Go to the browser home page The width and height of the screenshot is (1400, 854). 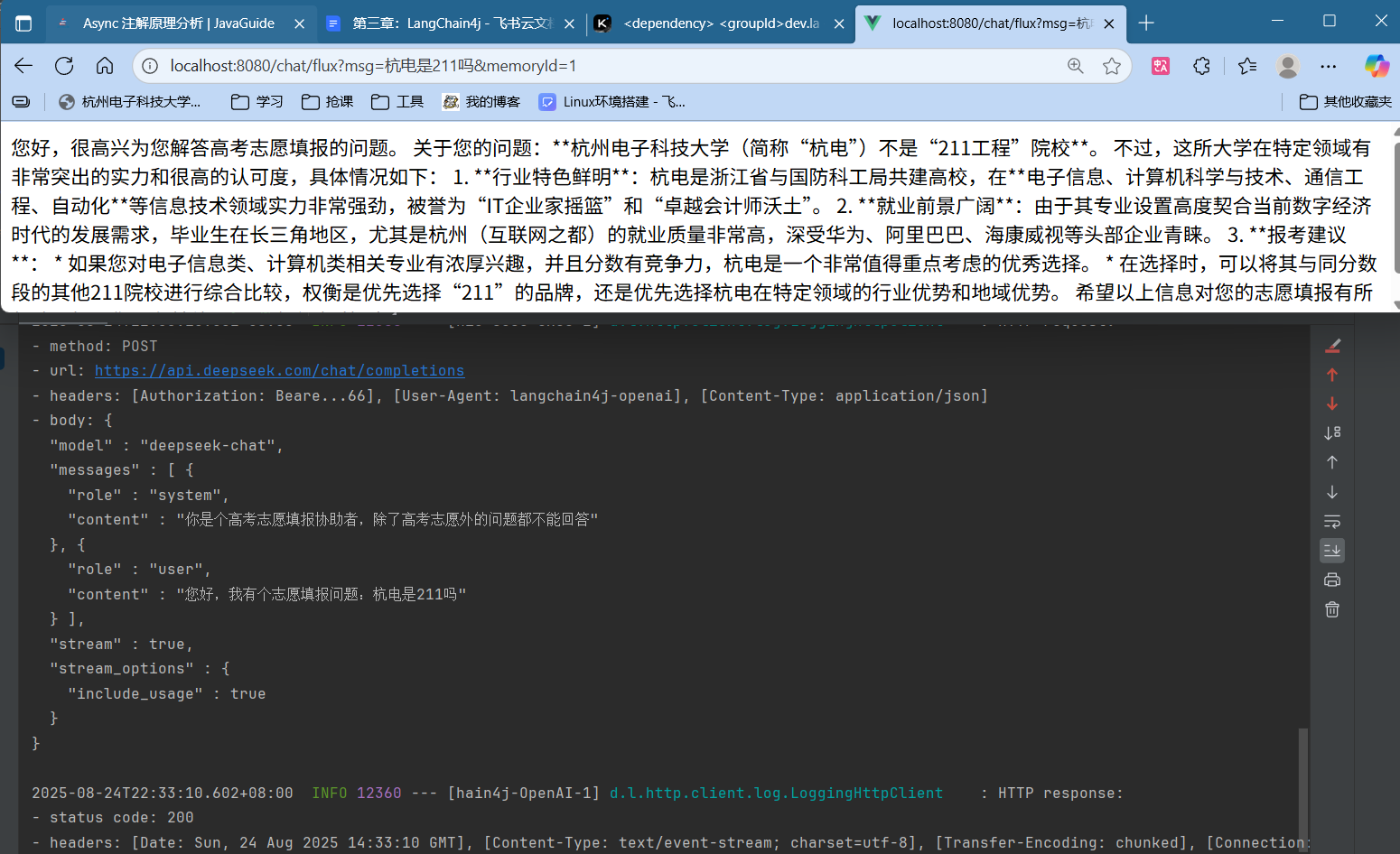pos(105,66)
